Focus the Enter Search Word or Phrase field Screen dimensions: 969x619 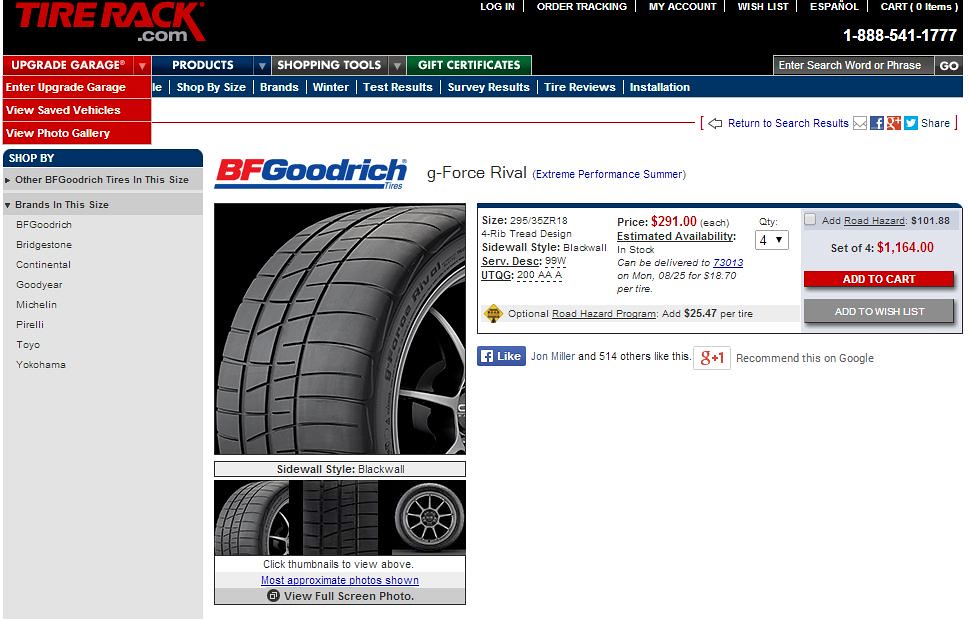[x=853, y=65]
